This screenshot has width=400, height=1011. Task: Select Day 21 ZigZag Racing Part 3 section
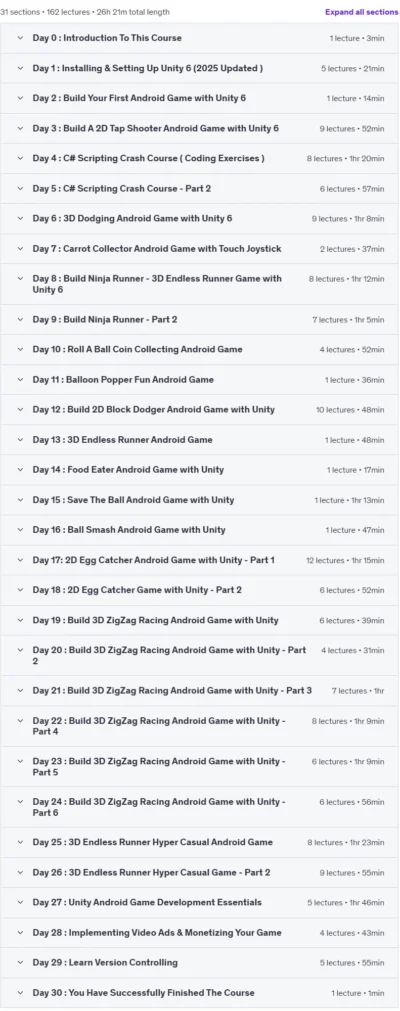199,691
